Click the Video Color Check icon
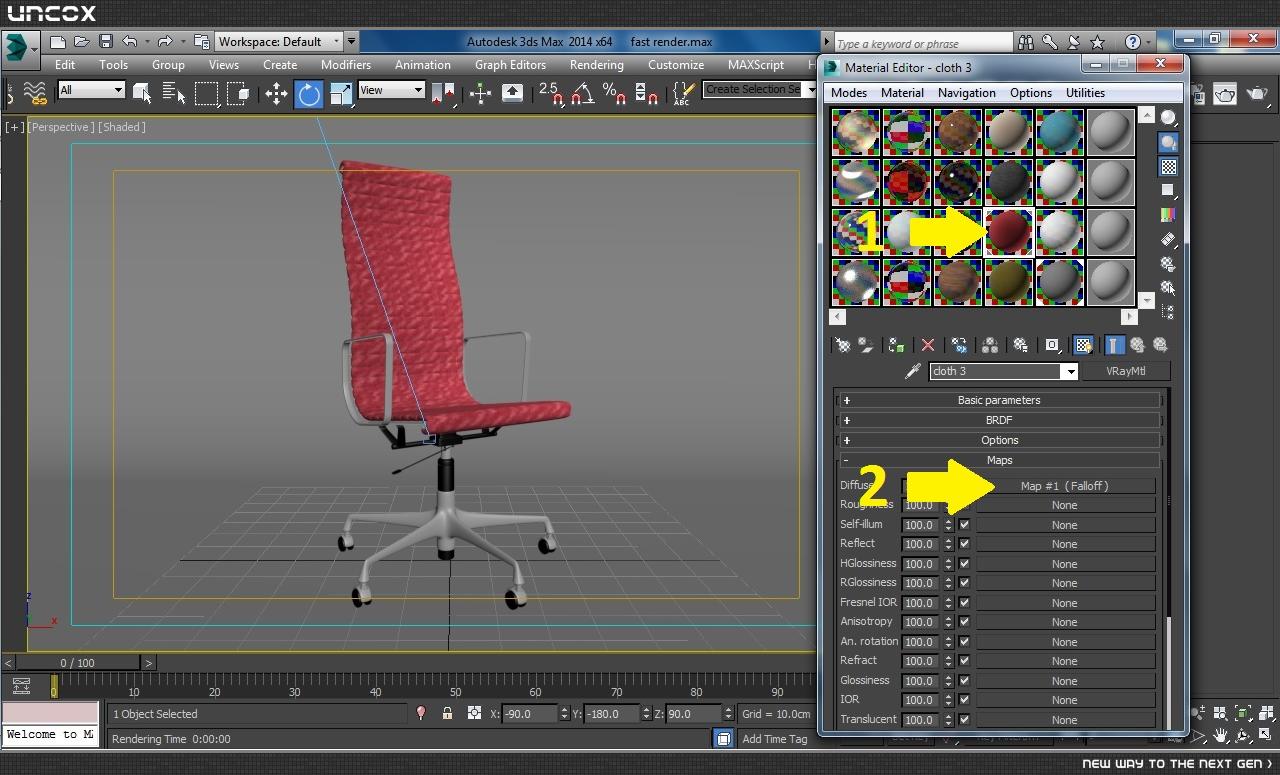Viewport: 1280px width, 775px height. [x=1168, y=215]
